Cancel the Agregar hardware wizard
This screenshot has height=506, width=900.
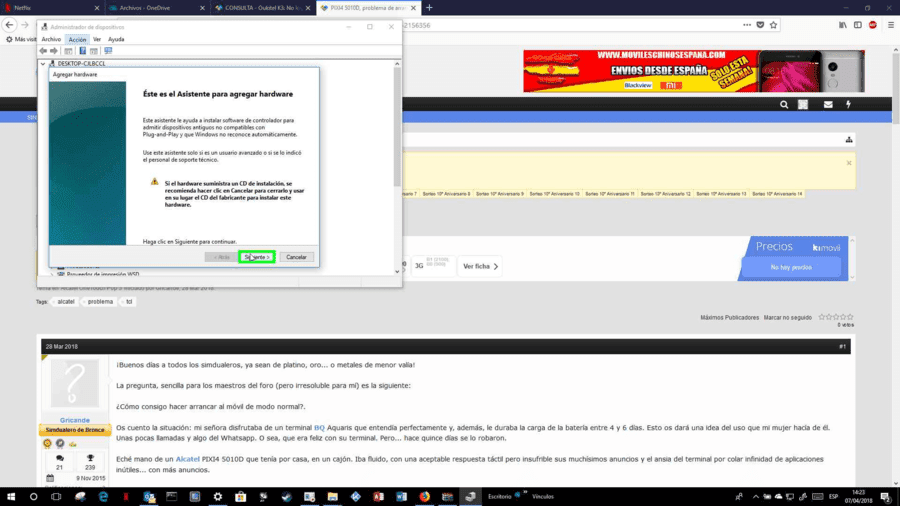[296, 257]
